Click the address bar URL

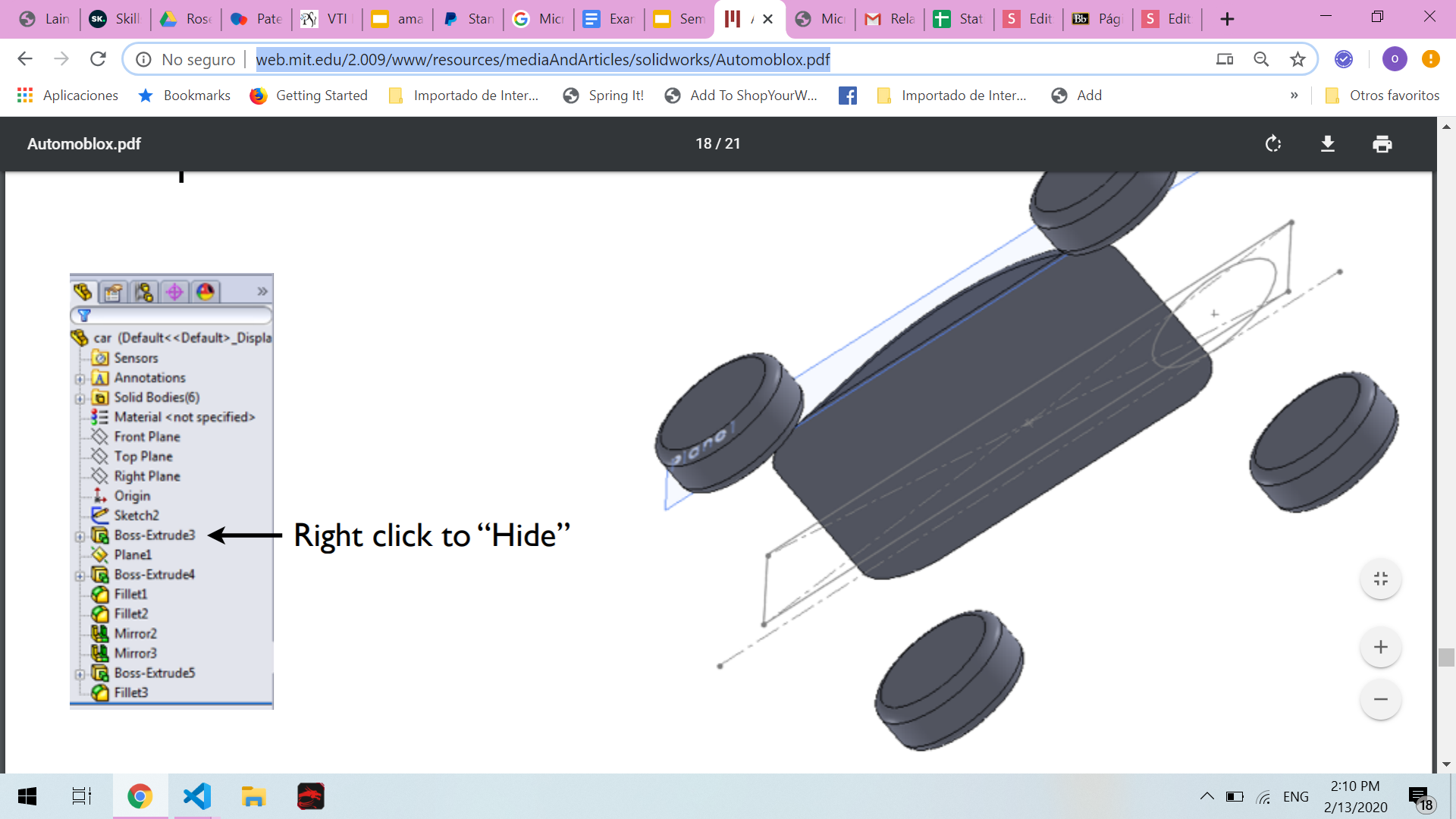pyautogui.click(x=542, y=59)
